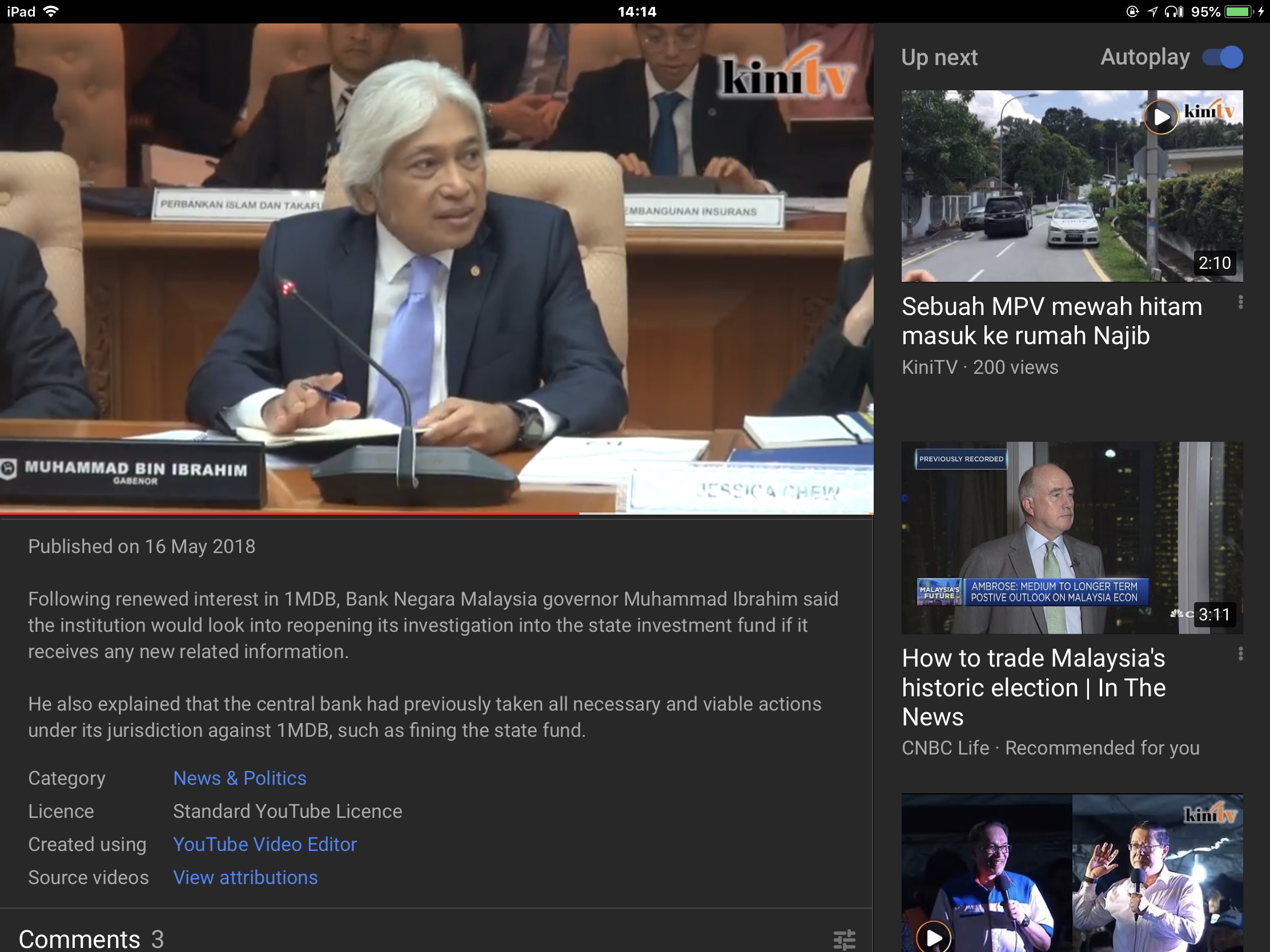The height and width of the screenshot is (952, 1270).
Task: Click View attributions link
Action: click(x=245, y=877)
